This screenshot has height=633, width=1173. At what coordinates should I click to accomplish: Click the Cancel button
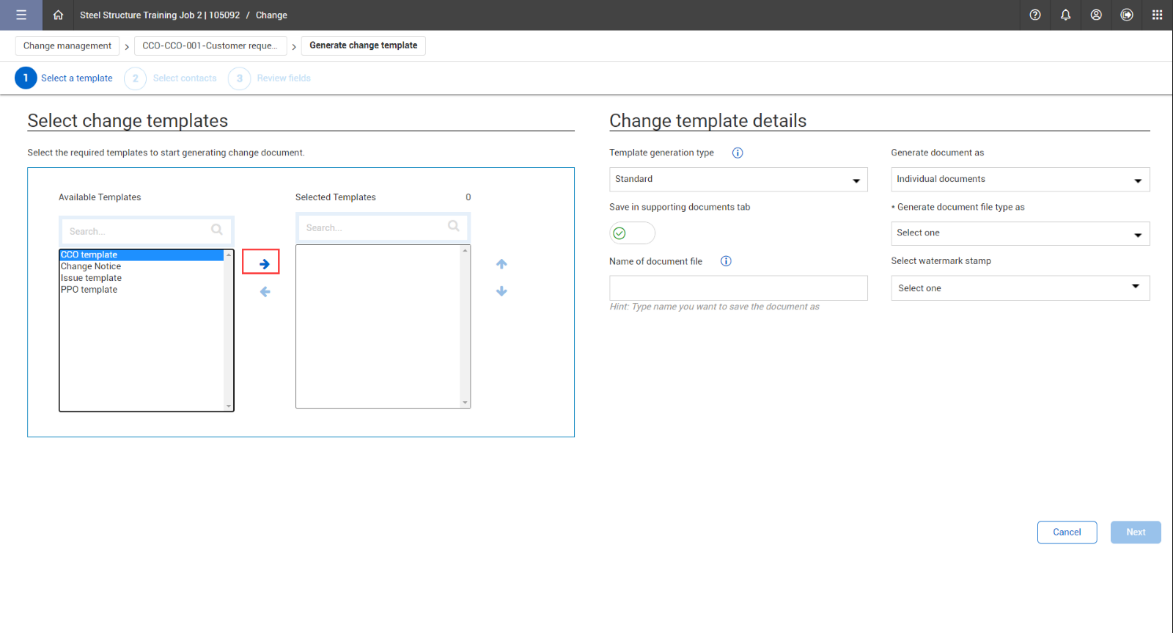coord(1066,532)
